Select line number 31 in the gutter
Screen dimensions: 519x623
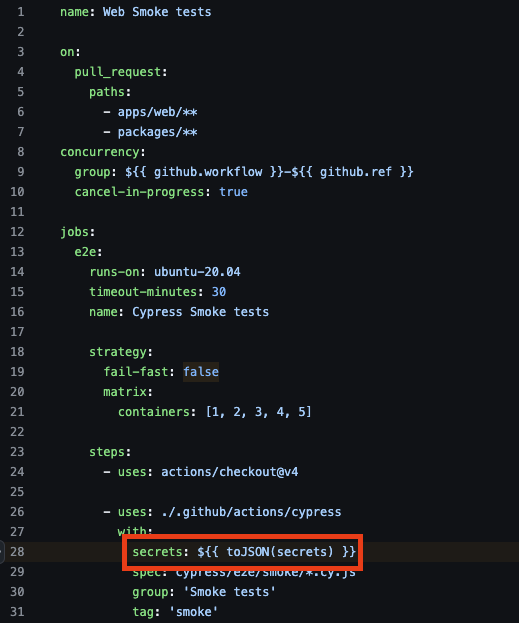click(x=17, y=612)
